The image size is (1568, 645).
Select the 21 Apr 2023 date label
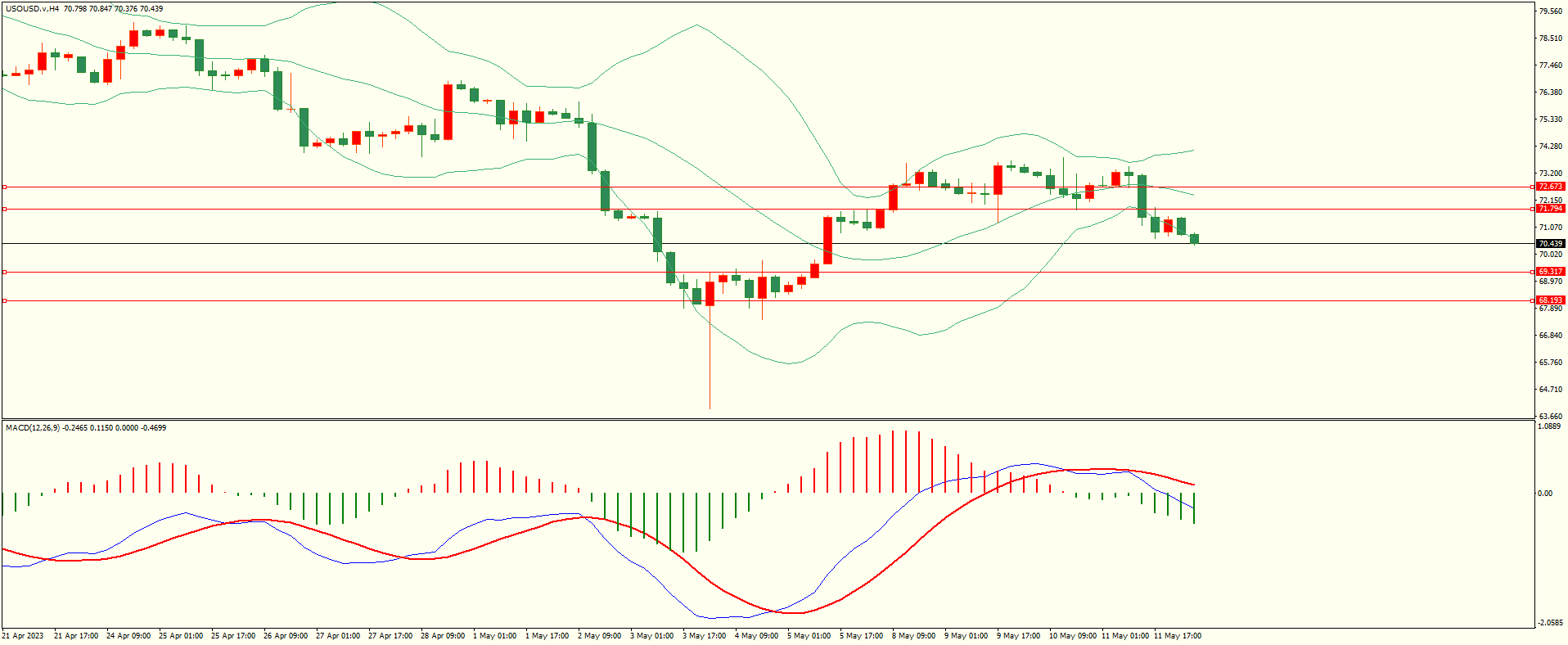coord(23,636)
